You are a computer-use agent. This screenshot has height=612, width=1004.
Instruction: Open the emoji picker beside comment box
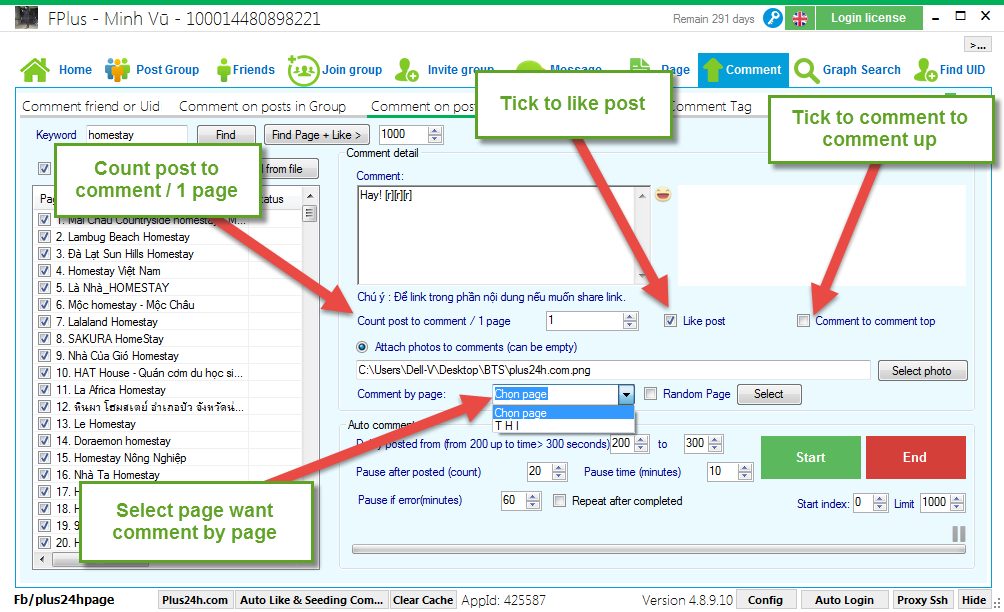pos(662,195)
